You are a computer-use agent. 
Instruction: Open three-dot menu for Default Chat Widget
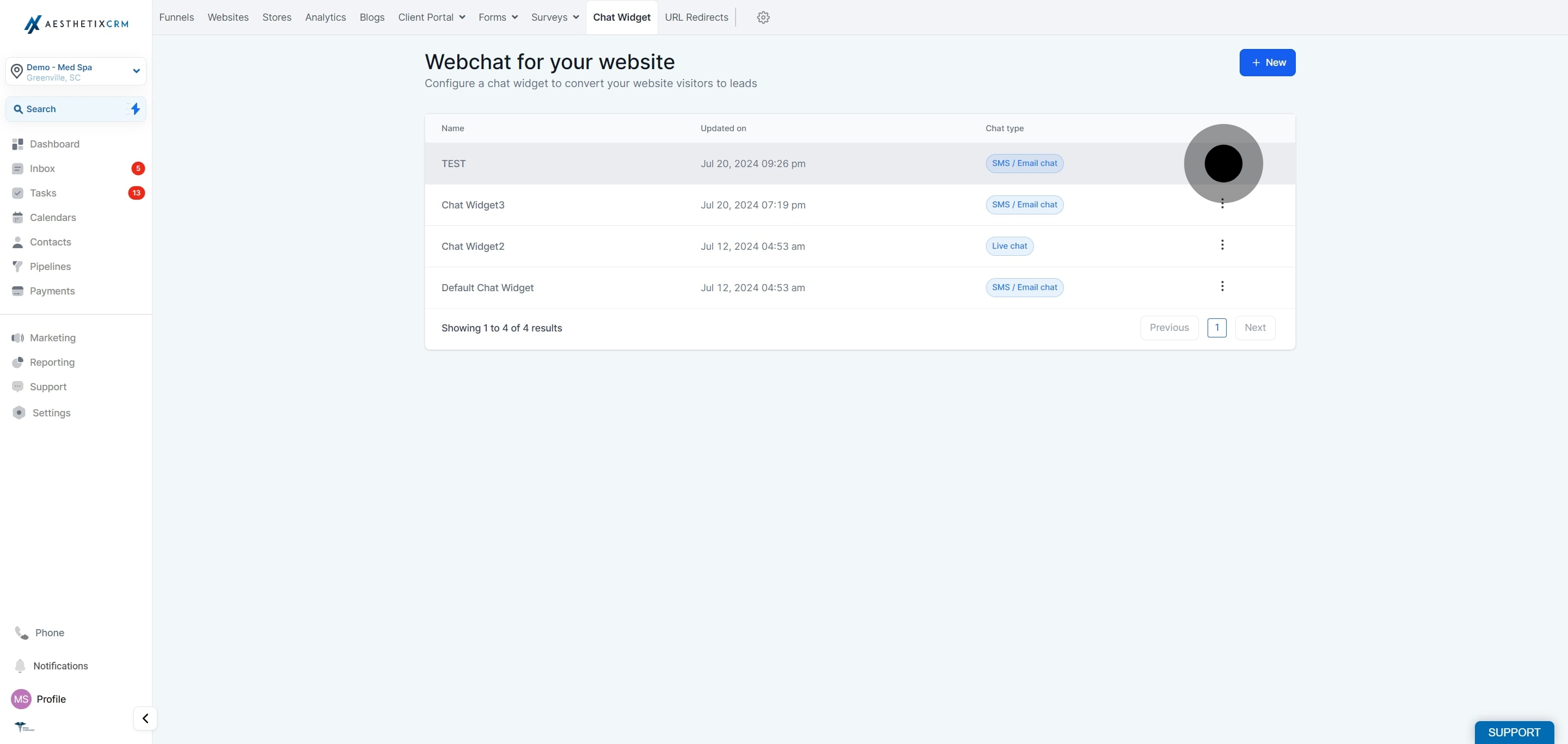coord(1222,286)
